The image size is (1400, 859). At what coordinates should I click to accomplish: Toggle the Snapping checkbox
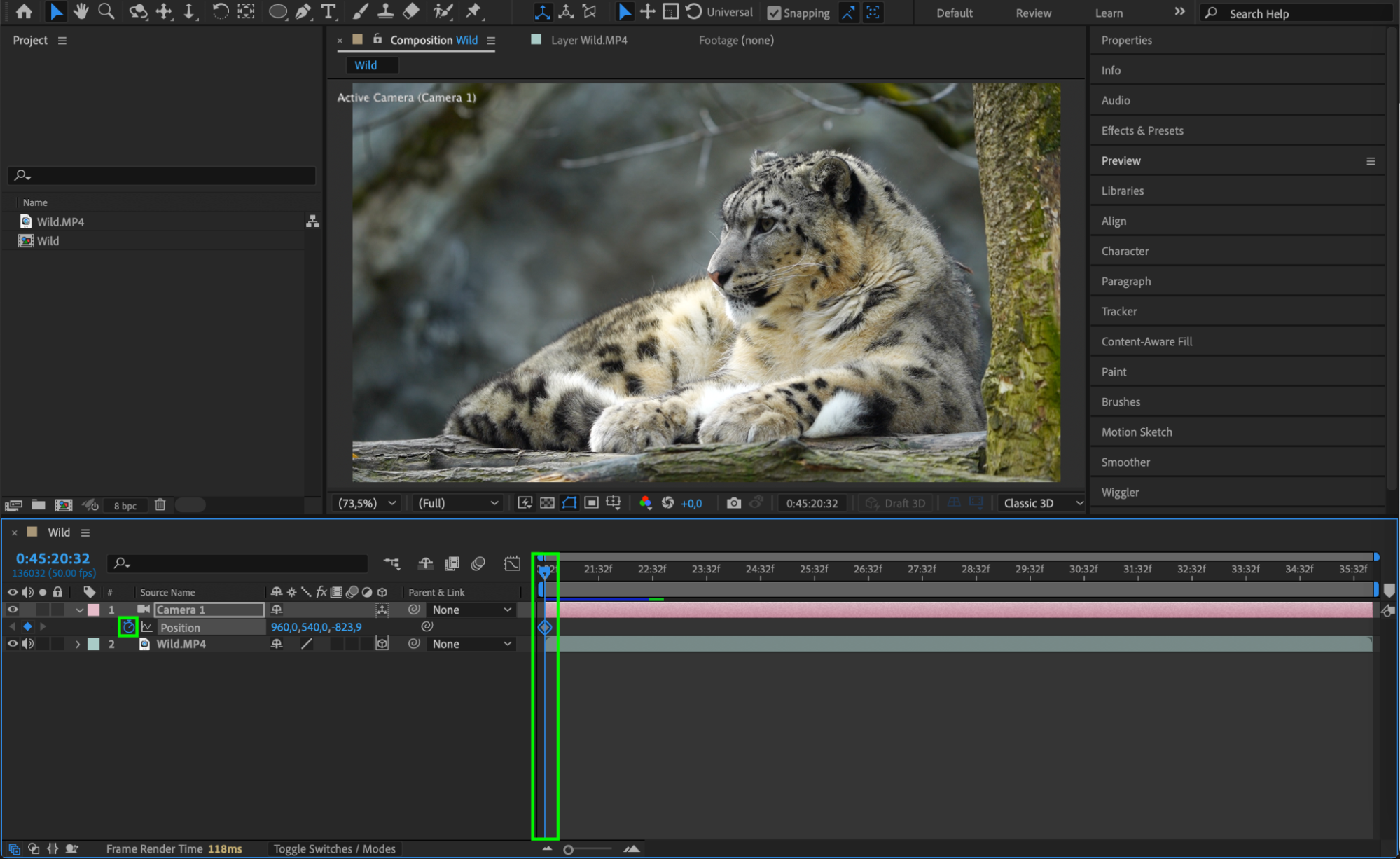point(774,13)
